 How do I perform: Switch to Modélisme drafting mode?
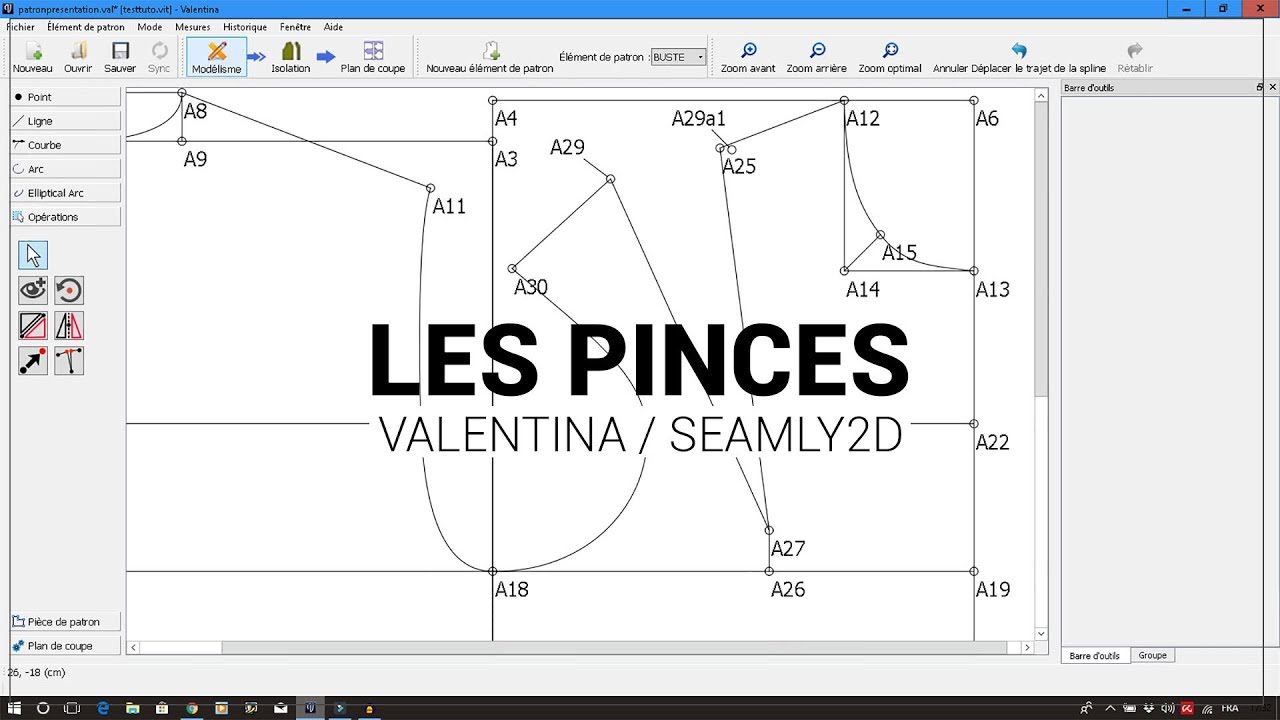pos(216,57)
